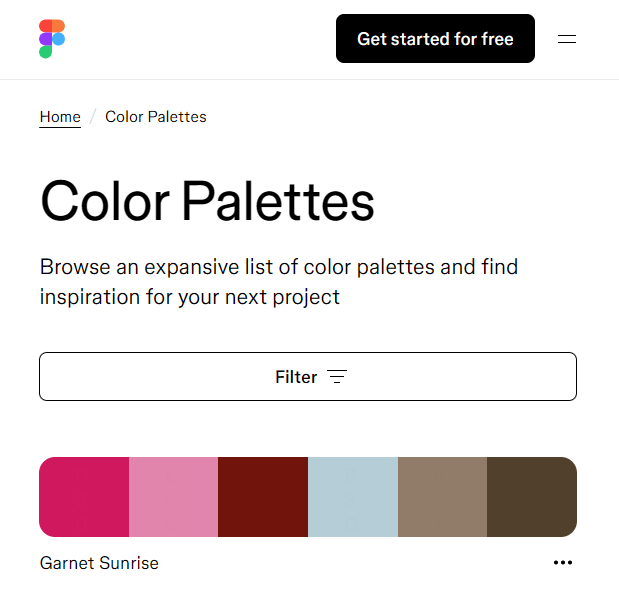Click Get started for free button
This screenshot has height=599, width=619.
pyautogui.click(x=435, y=39)
